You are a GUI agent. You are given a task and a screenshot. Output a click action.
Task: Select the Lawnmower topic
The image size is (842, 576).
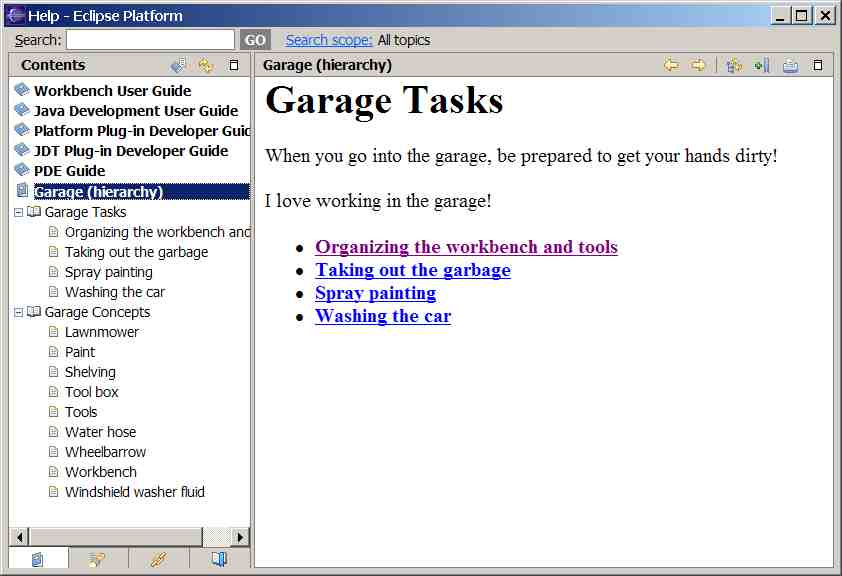pyautogui.click(x=101, y=332)
